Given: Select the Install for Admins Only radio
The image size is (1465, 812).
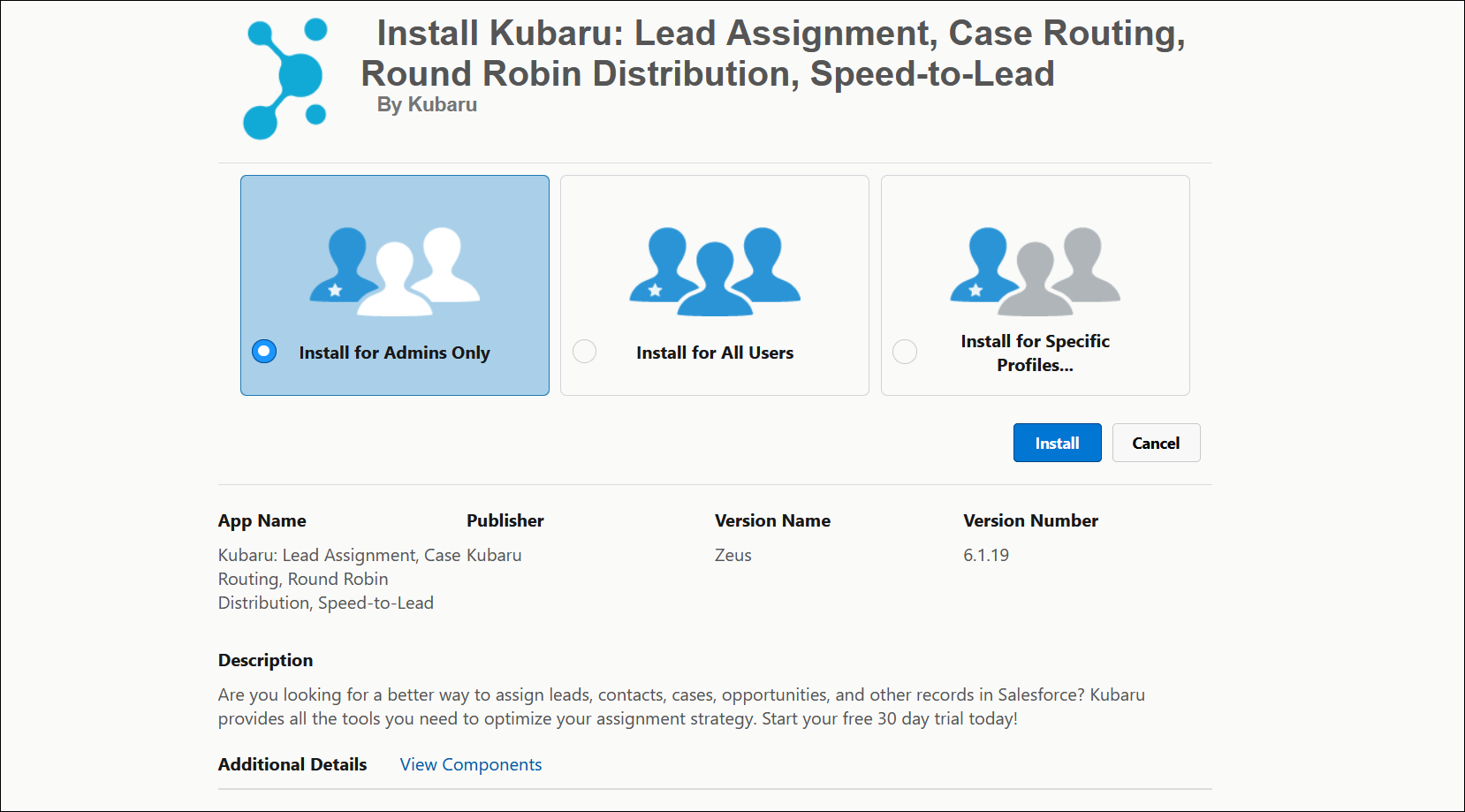Looking at the screenshot, I should pos(264,352).
